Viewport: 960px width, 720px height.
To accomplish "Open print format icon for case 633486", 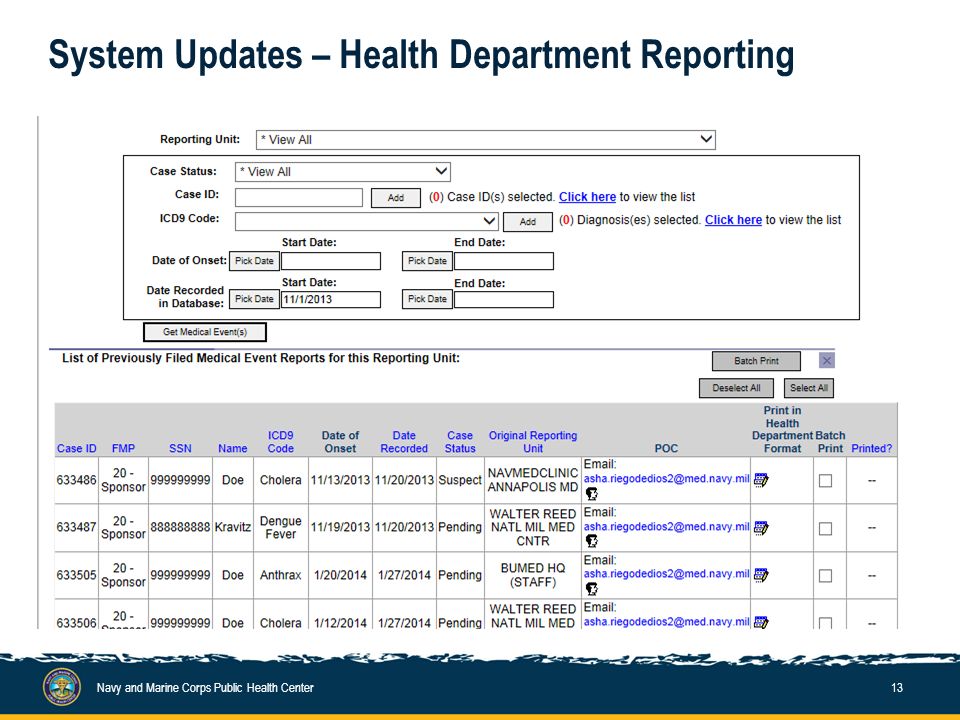I will tap(761, 480).
